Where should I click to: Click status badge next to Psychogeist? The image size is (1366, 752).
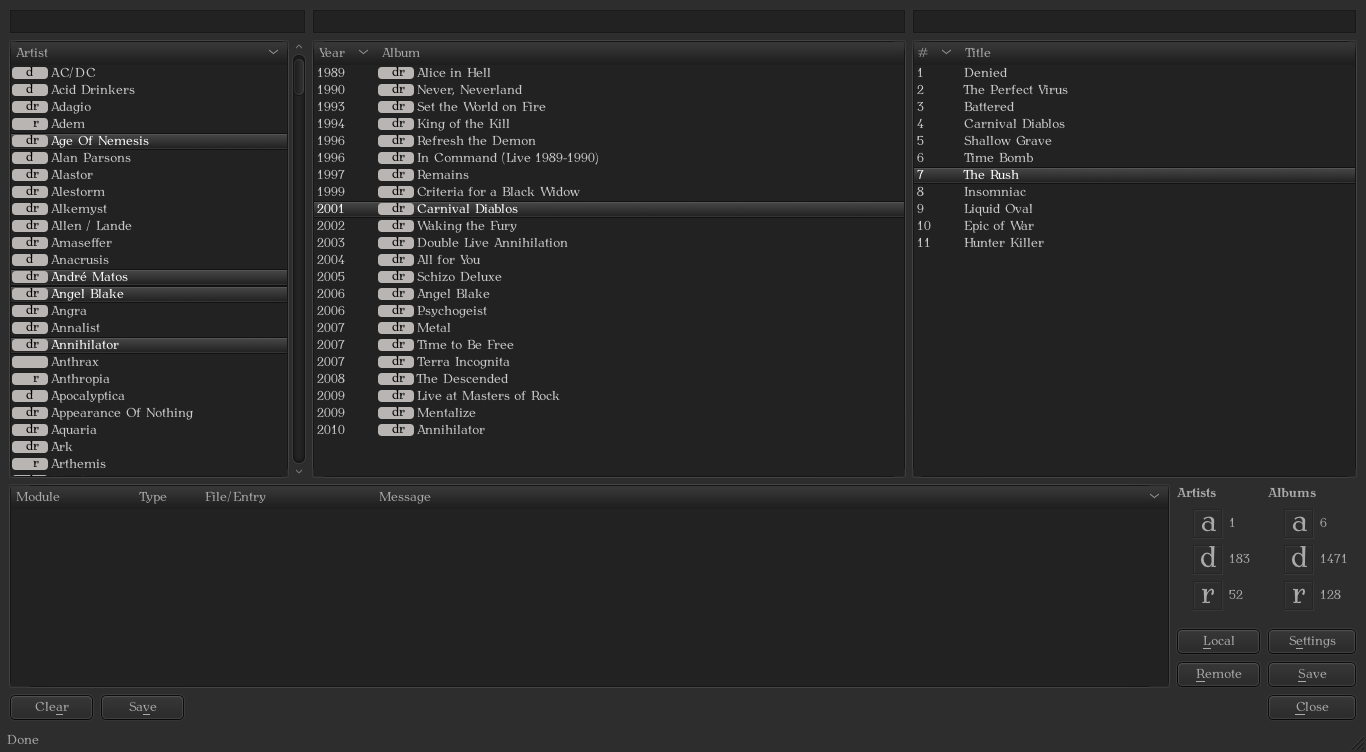tap(396, 311)
